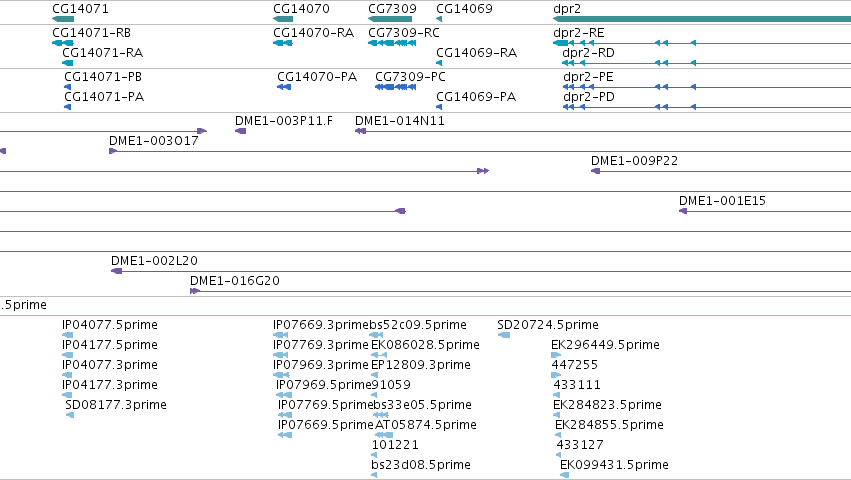Select EST EP12809.3prime
Viewport: 851px width, 480px height.
pyautogui.click(x=421, y=365)
